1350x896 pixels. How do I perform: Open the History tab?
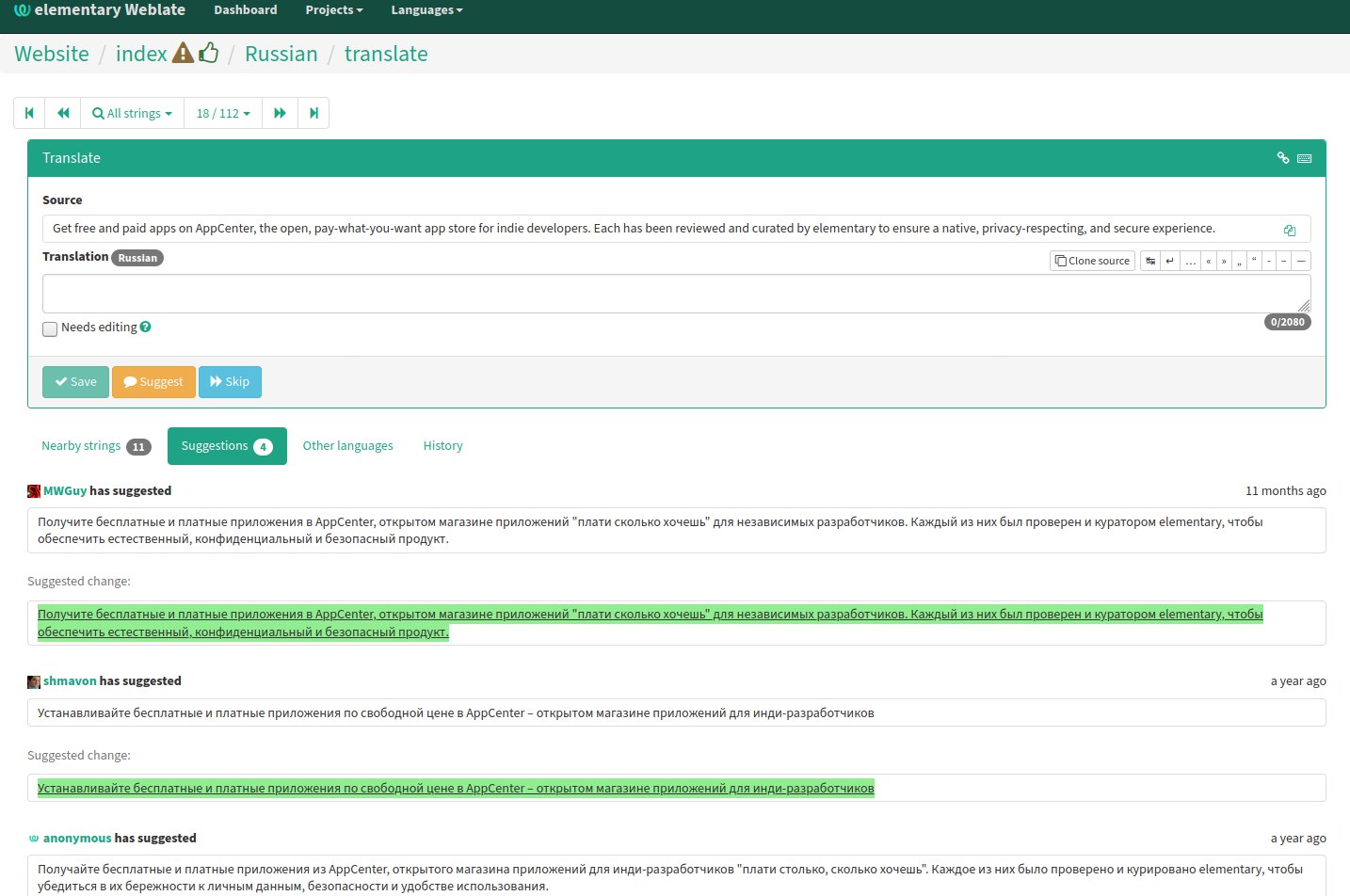point(442,446)
